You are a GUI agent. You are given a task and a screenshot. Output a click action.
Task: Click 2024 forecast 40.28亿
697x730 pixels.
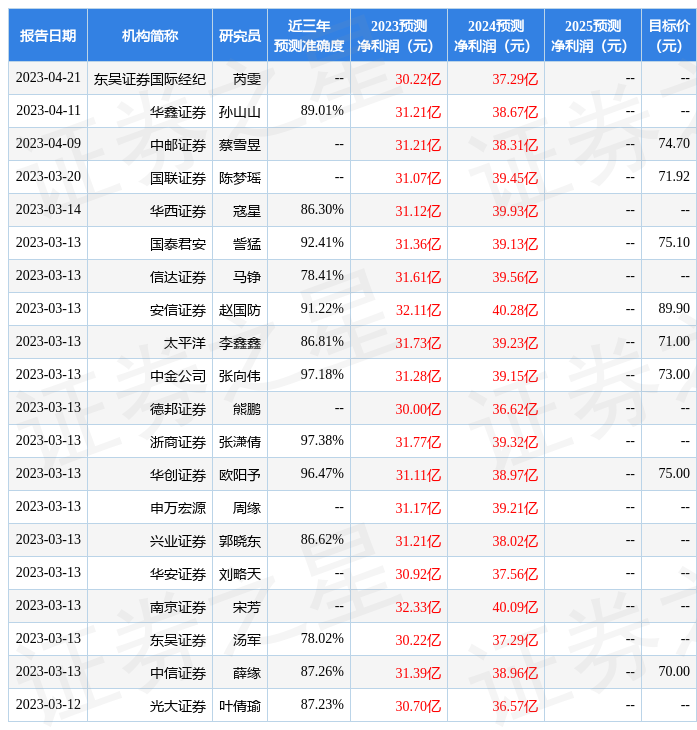click(x=515, y=310)
